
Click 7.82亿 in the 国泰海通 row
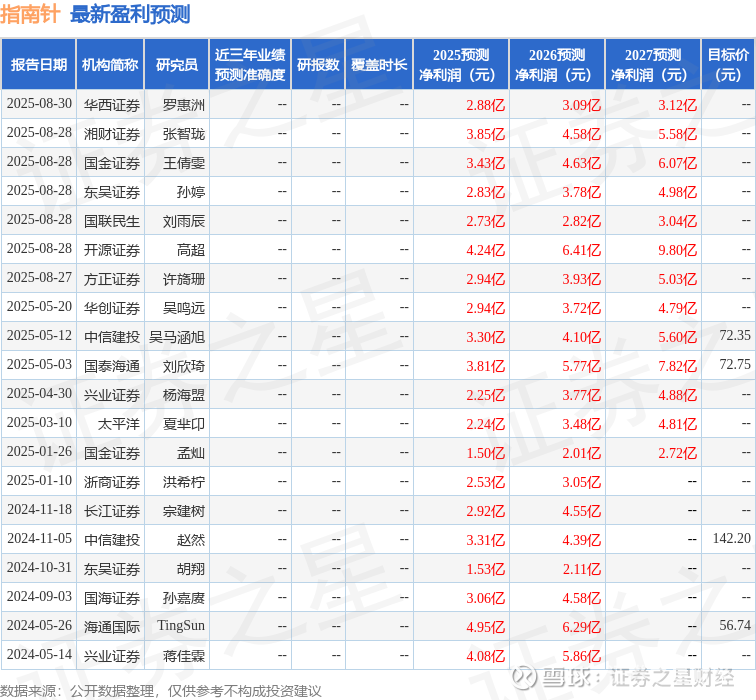pyautogui.click(x=677, y=366)
